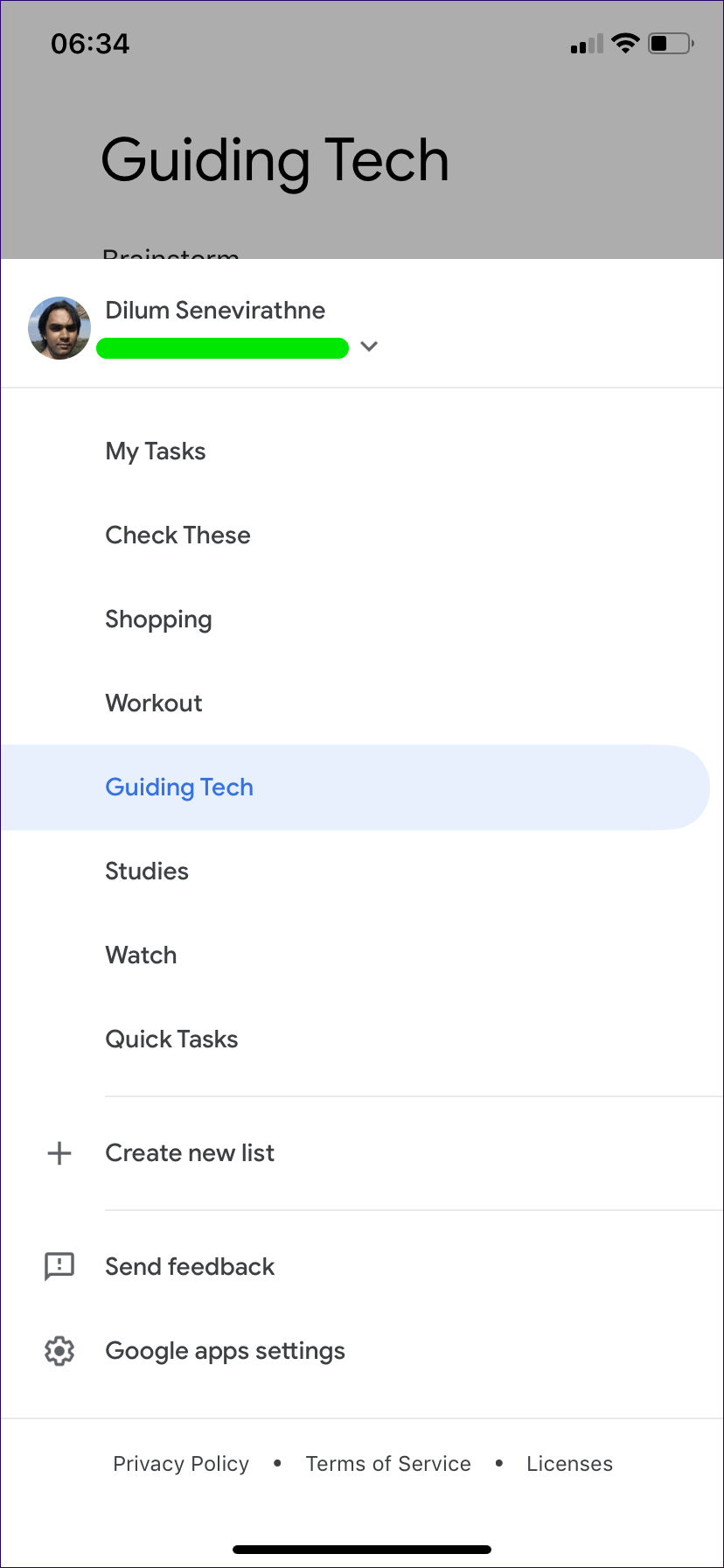
Task: Go to the Studies list
Action: click(x=147, y=871)
